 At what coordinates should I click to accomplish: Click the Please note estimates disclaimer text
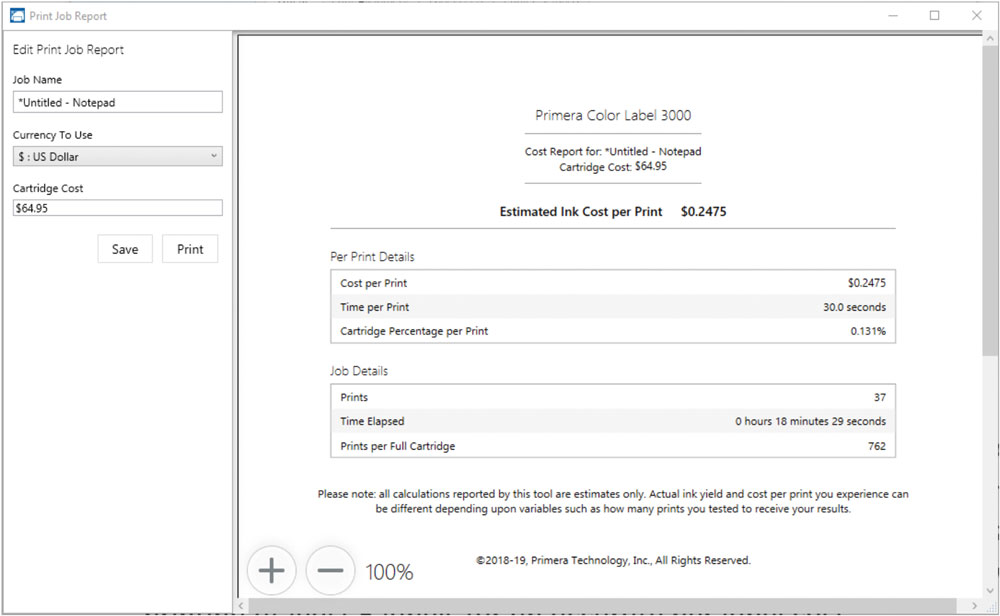tap(613, 501)
